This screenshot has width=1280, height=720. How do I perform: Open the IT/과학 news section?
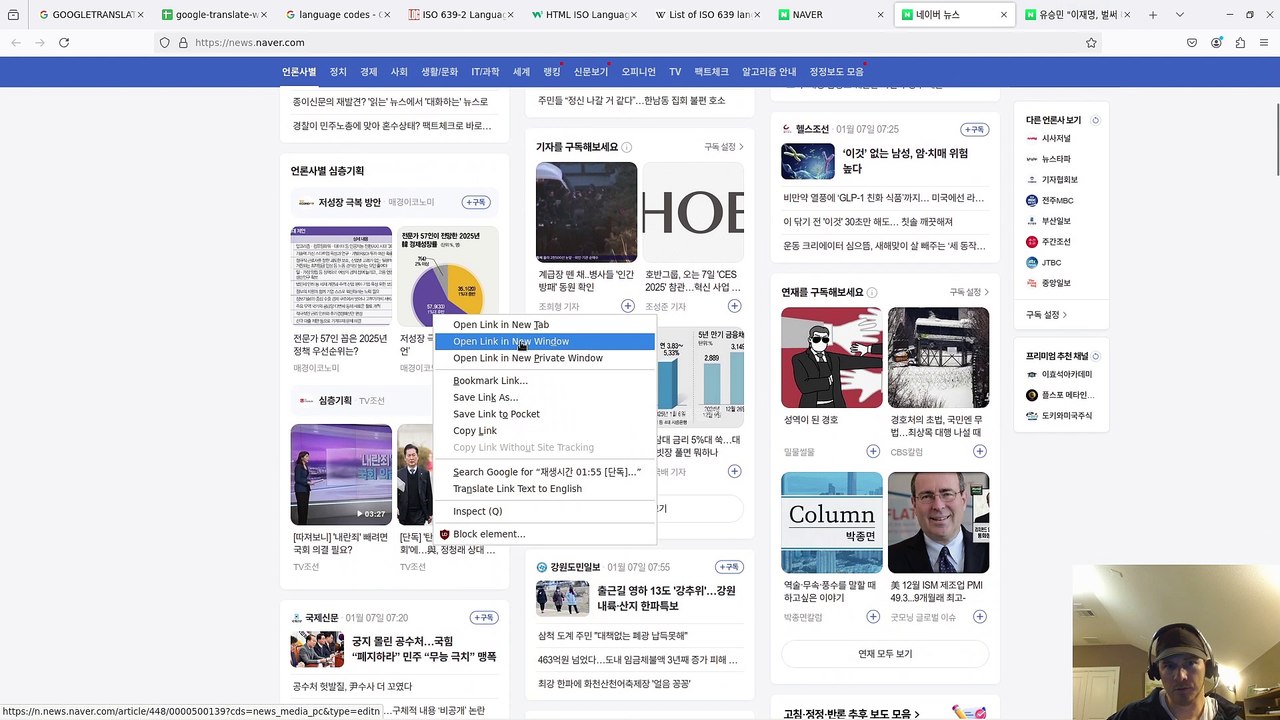tap(485, 72)
